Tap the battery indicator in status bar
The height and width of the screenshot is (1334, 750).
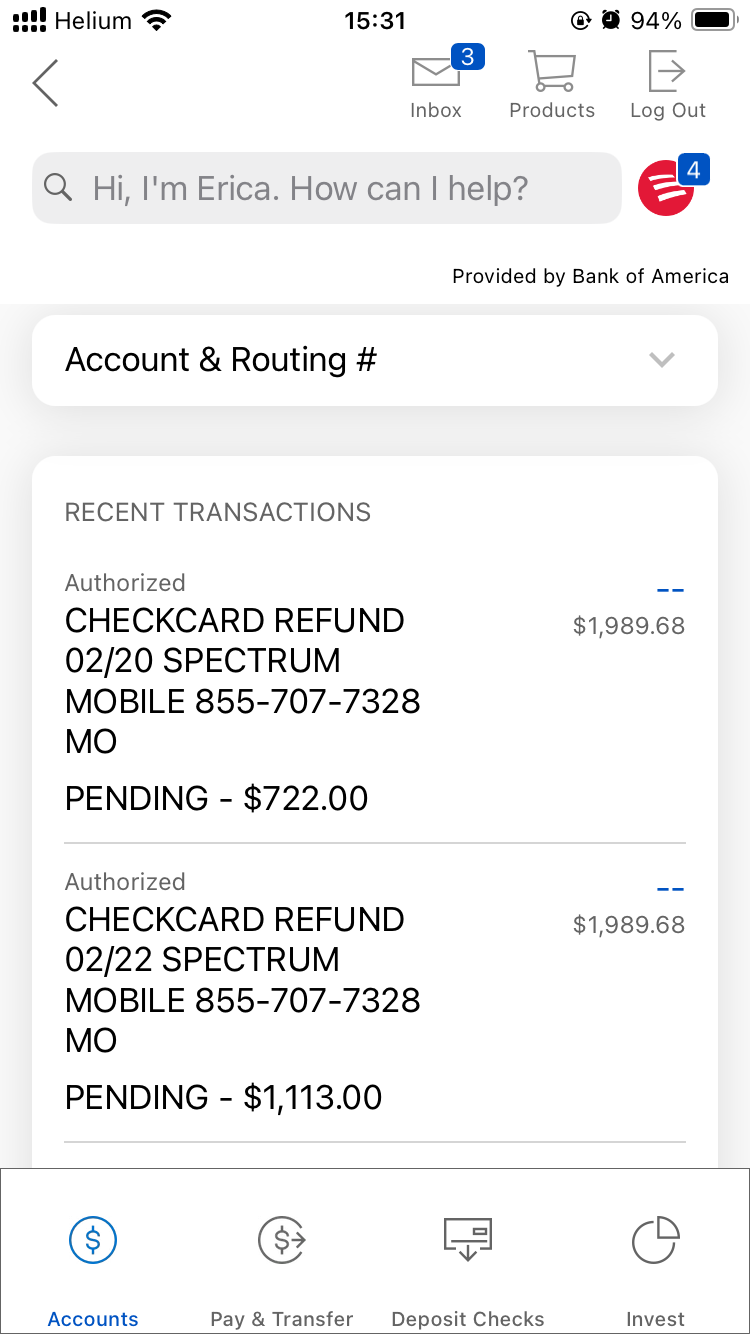click(x=713, y=21)
